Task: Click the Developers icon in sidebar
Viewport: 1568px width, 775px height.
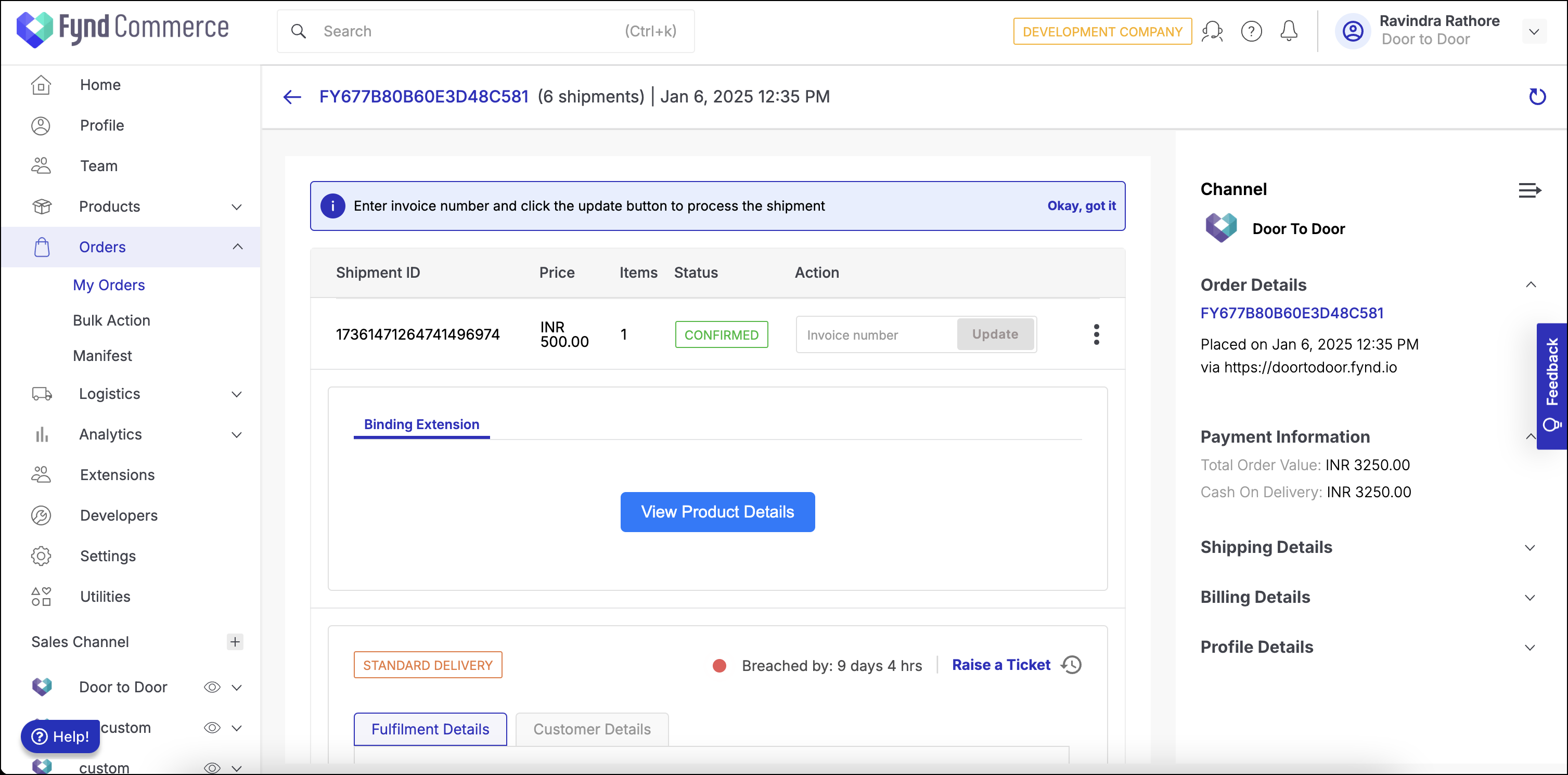Action: point(41,515)
